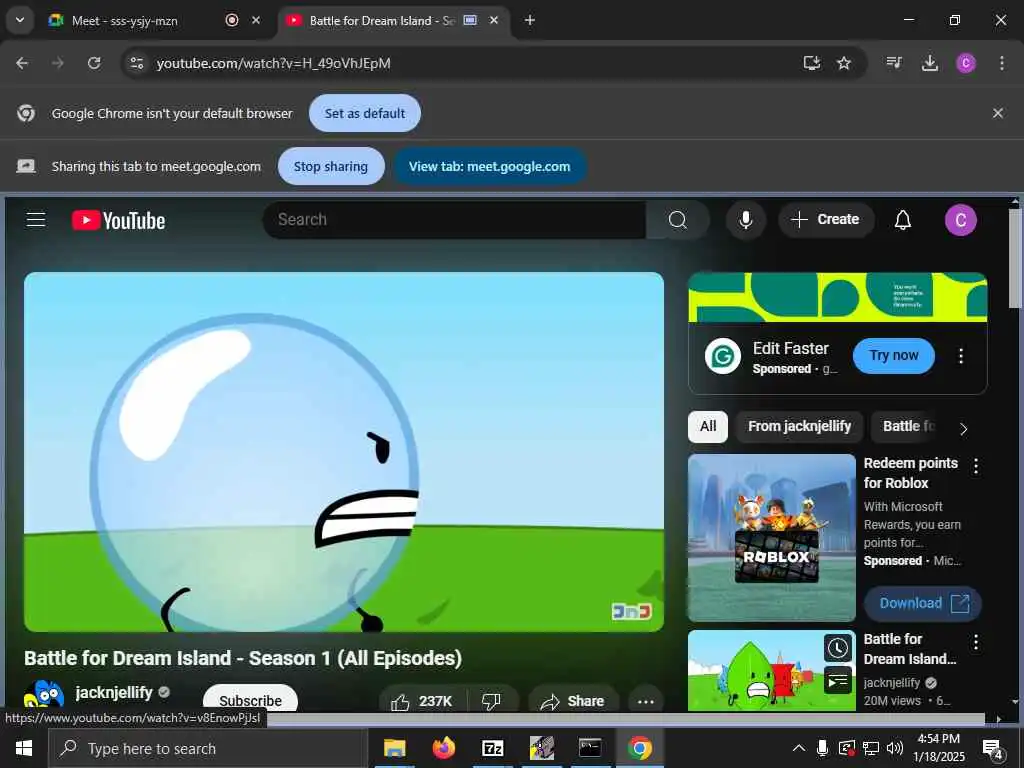Click the video player frame
The image size is (1024, 768).
click(x=344, y=452)
